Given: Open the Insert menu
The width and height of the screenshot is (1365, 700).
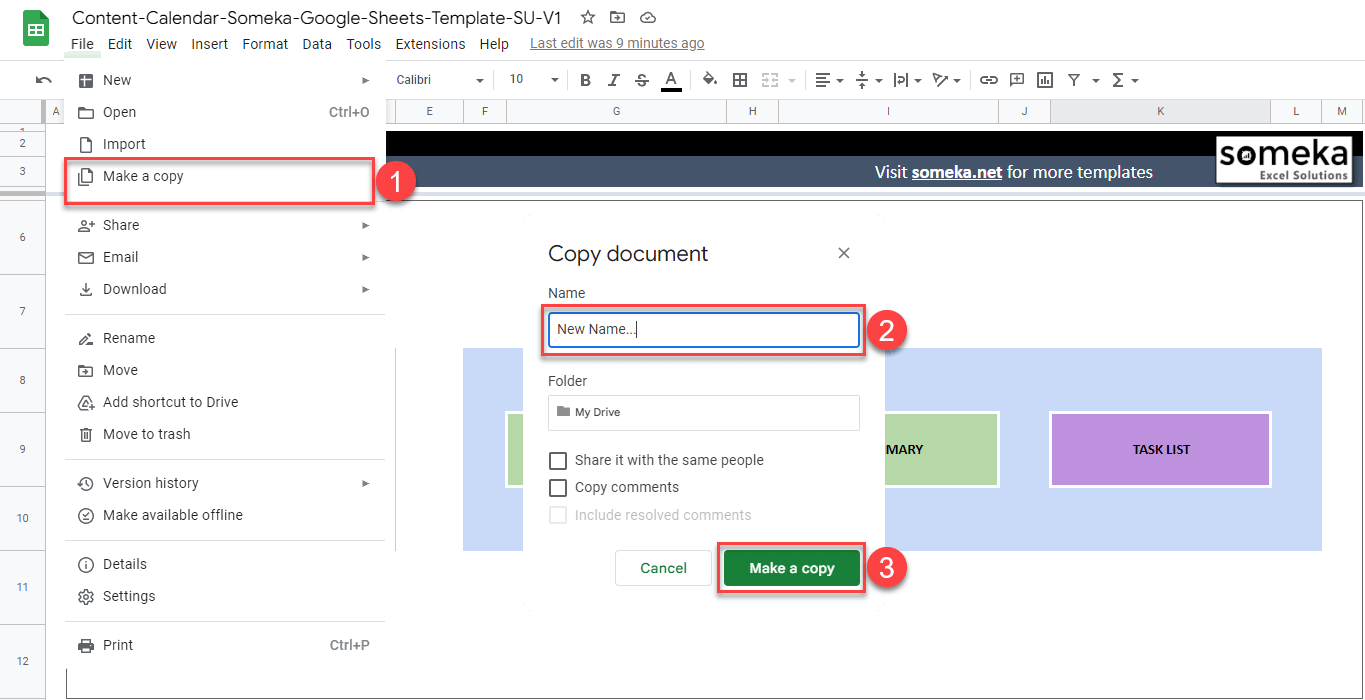Looking at the screenshot, I should click(210, 44).
